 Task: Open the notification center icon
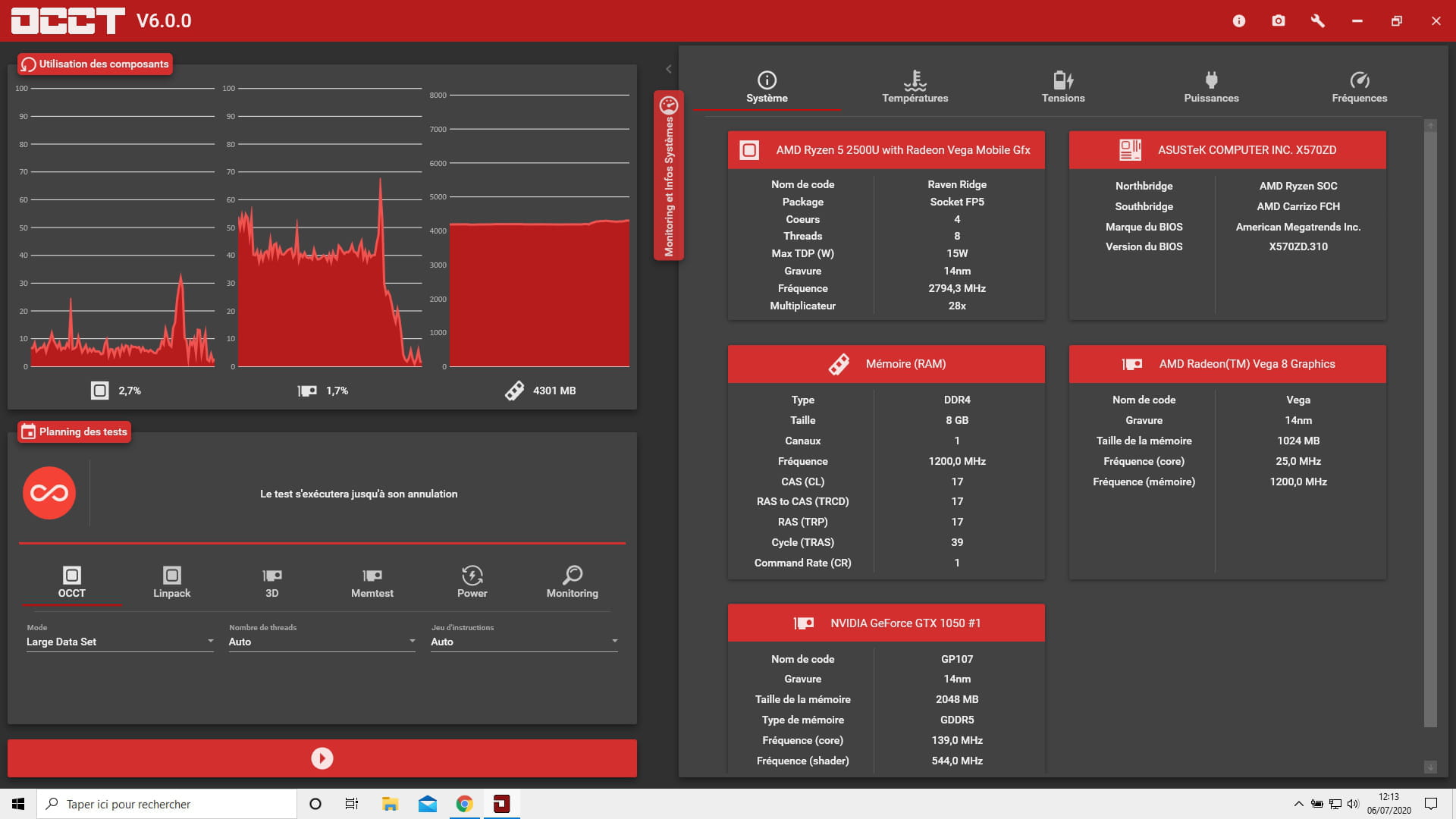click(x=1431, y=804)
